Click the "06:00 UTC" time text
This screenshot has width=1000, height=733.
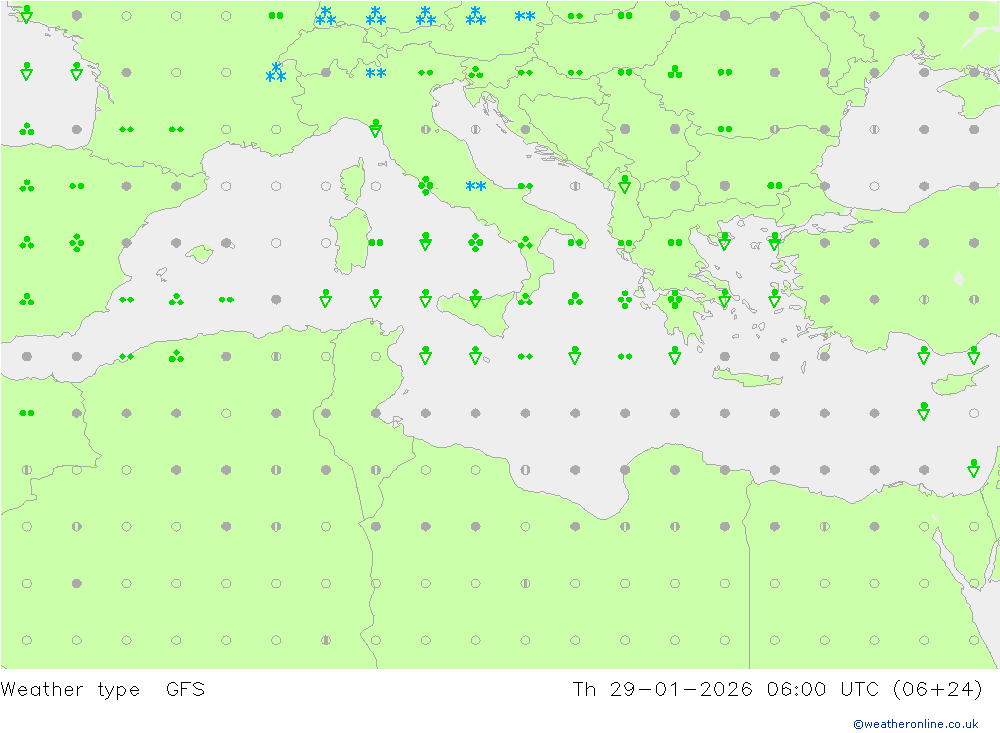[823, 690]
